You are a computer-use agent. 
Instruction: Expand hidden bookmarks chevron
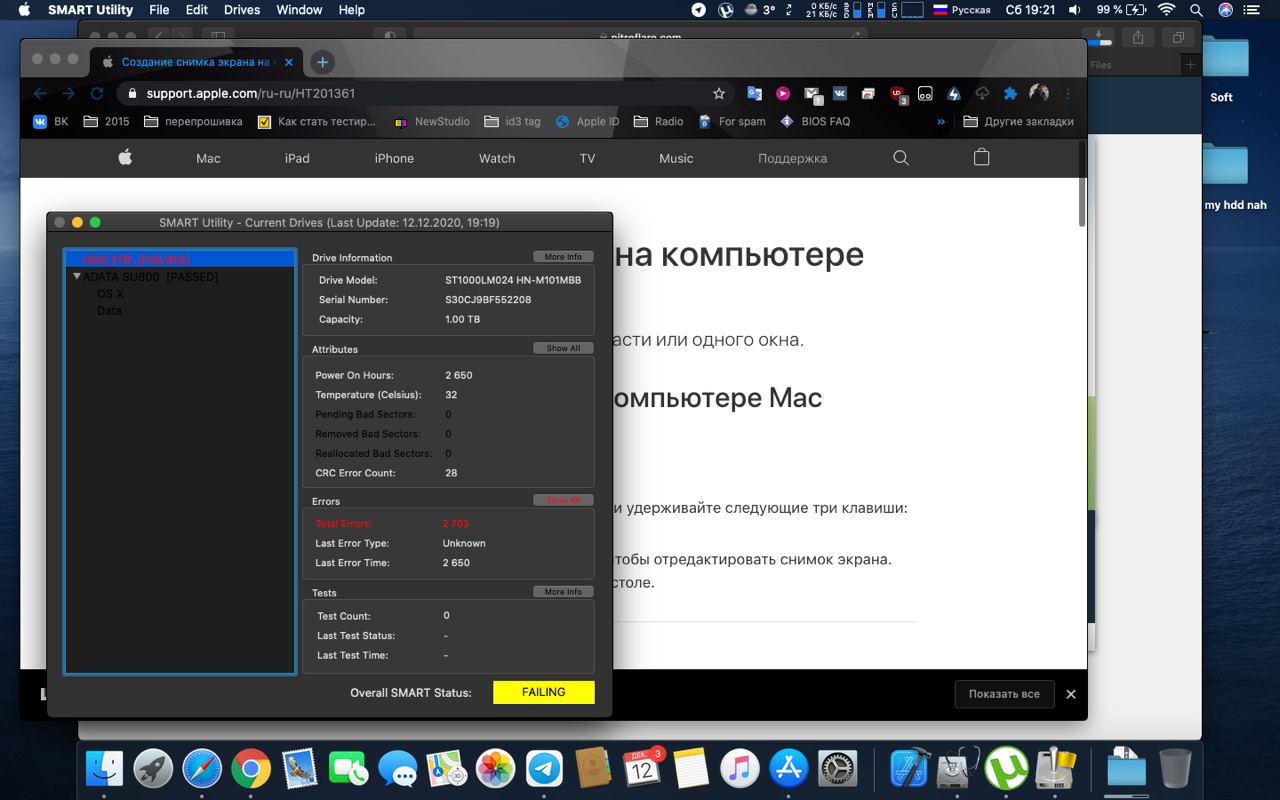[x=941, y=121]
